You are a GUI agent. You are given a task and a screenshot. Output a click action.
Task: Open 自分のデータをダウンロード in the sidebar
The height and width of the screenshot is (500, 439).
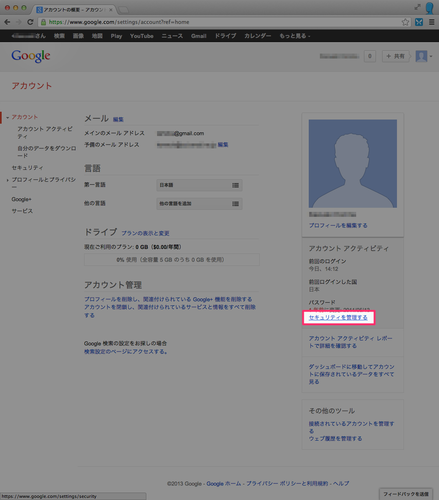tap(47, 152)
